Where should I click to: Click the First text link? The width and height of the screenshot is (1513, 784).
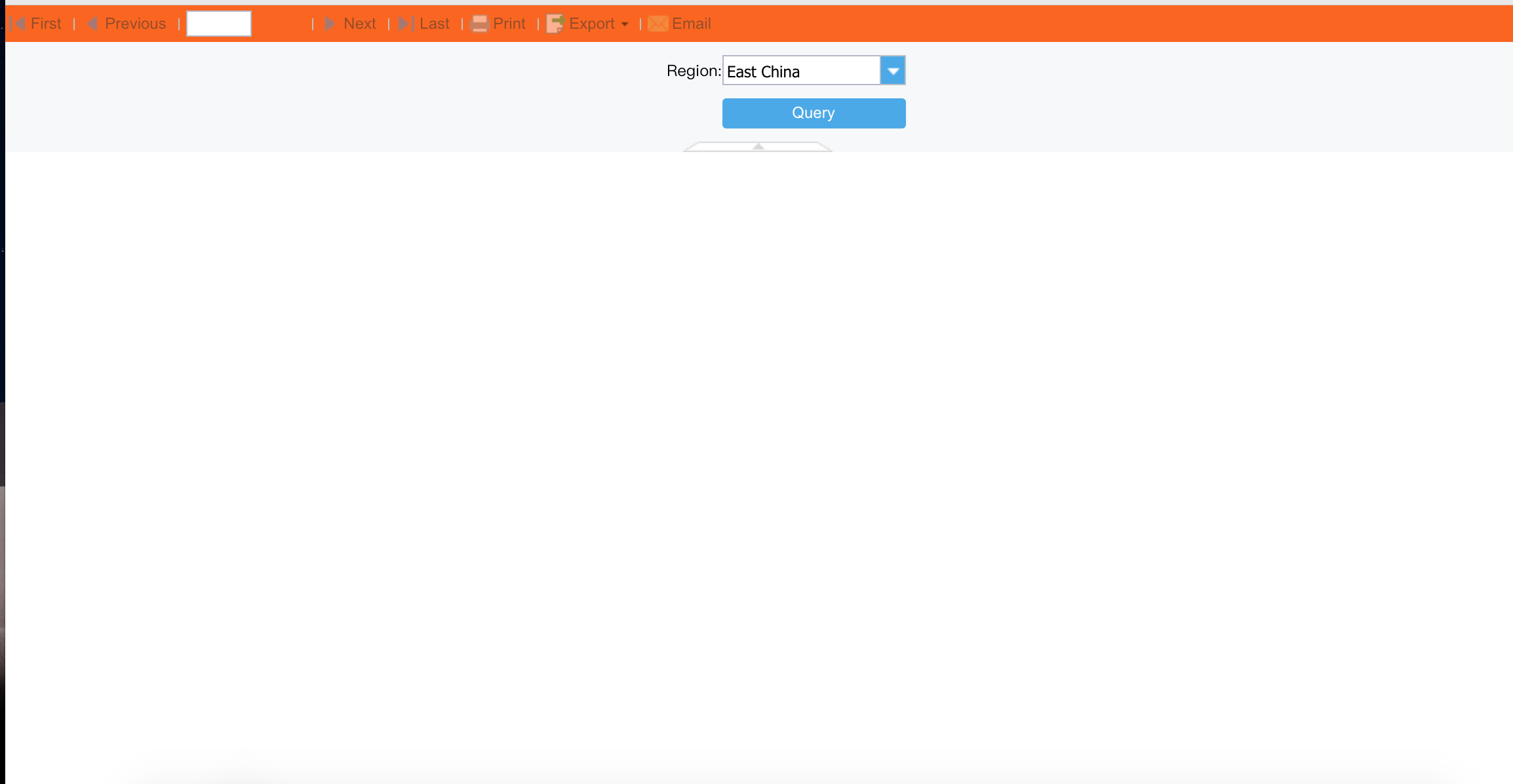point(46,24)
